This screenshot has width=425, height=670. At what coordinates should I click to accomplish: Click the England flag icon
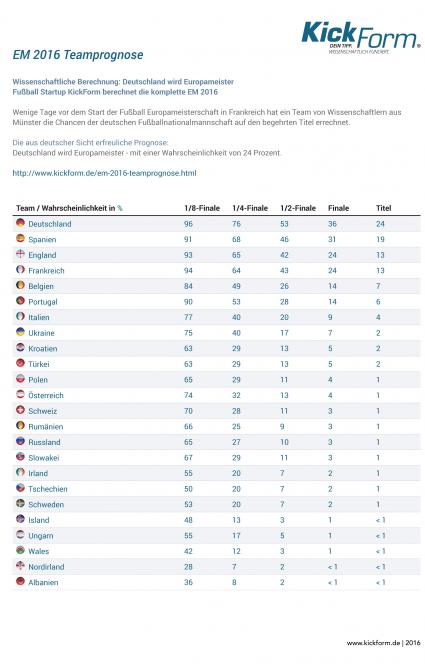click(20, 254)
